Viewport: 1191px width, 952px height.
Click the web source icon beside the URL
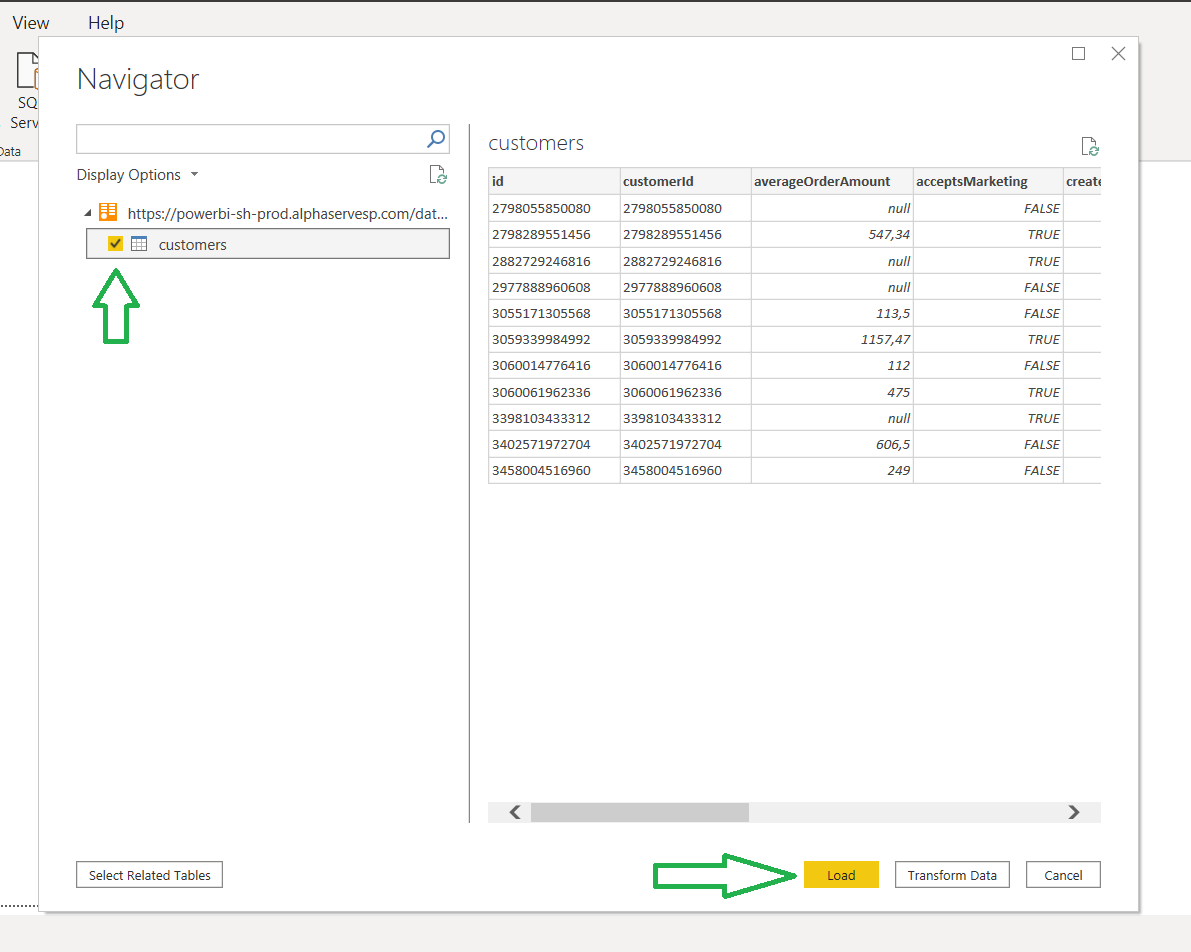coord(108,212)
